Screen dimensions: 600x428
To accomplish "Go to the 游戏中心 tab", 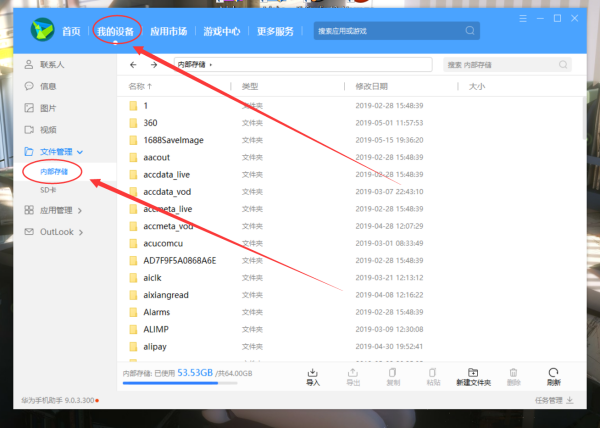I will (222, 31).
